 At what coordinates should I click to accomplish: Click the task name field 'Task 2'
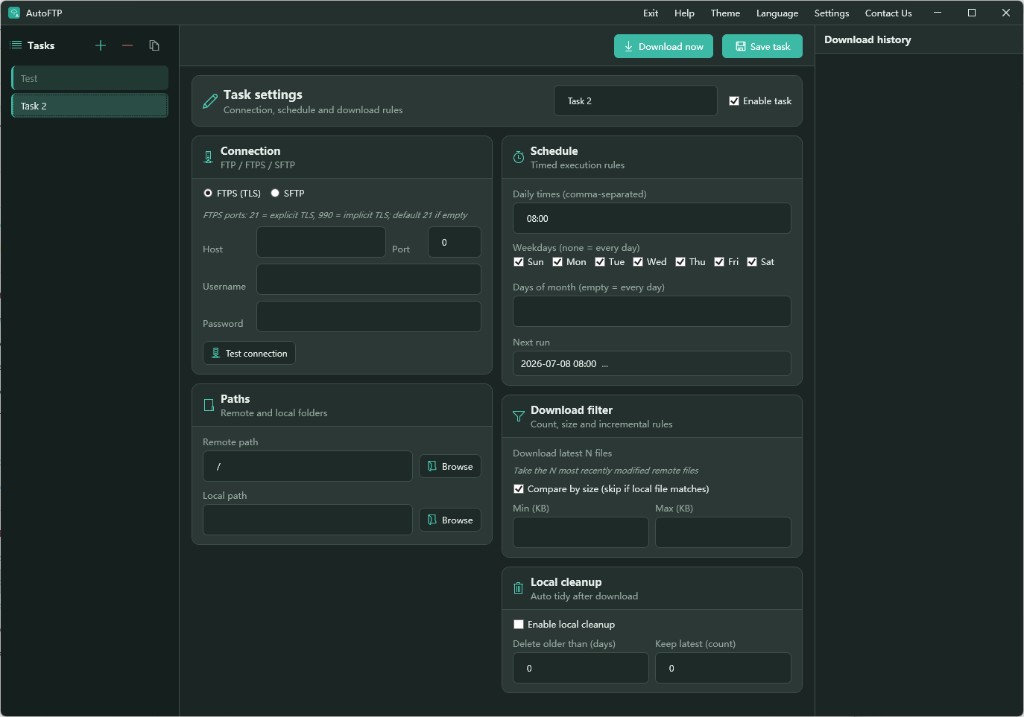point(635,101)
